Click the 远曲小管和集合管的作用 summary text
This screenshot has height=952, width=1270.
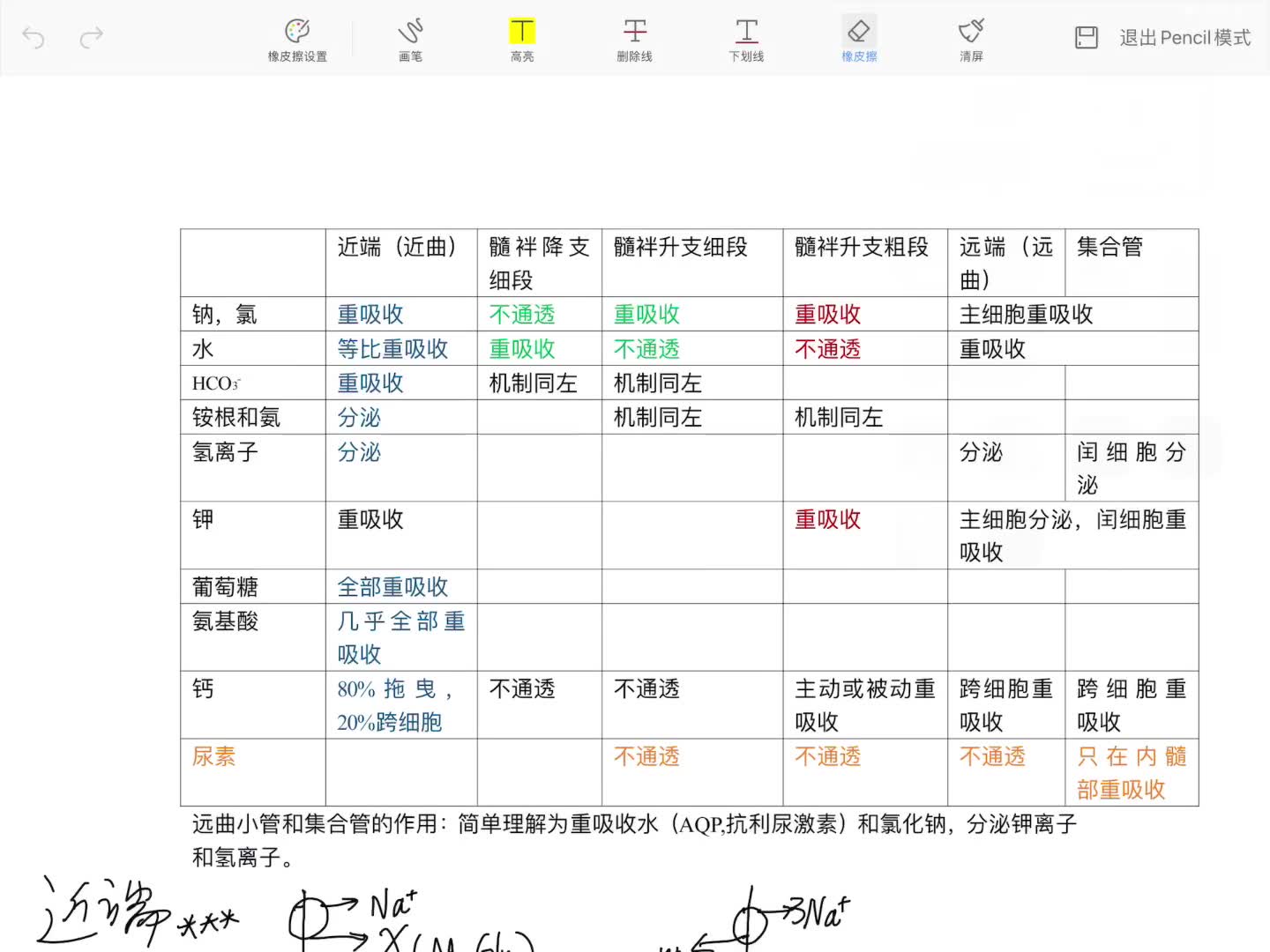click(x=634, y=840)
